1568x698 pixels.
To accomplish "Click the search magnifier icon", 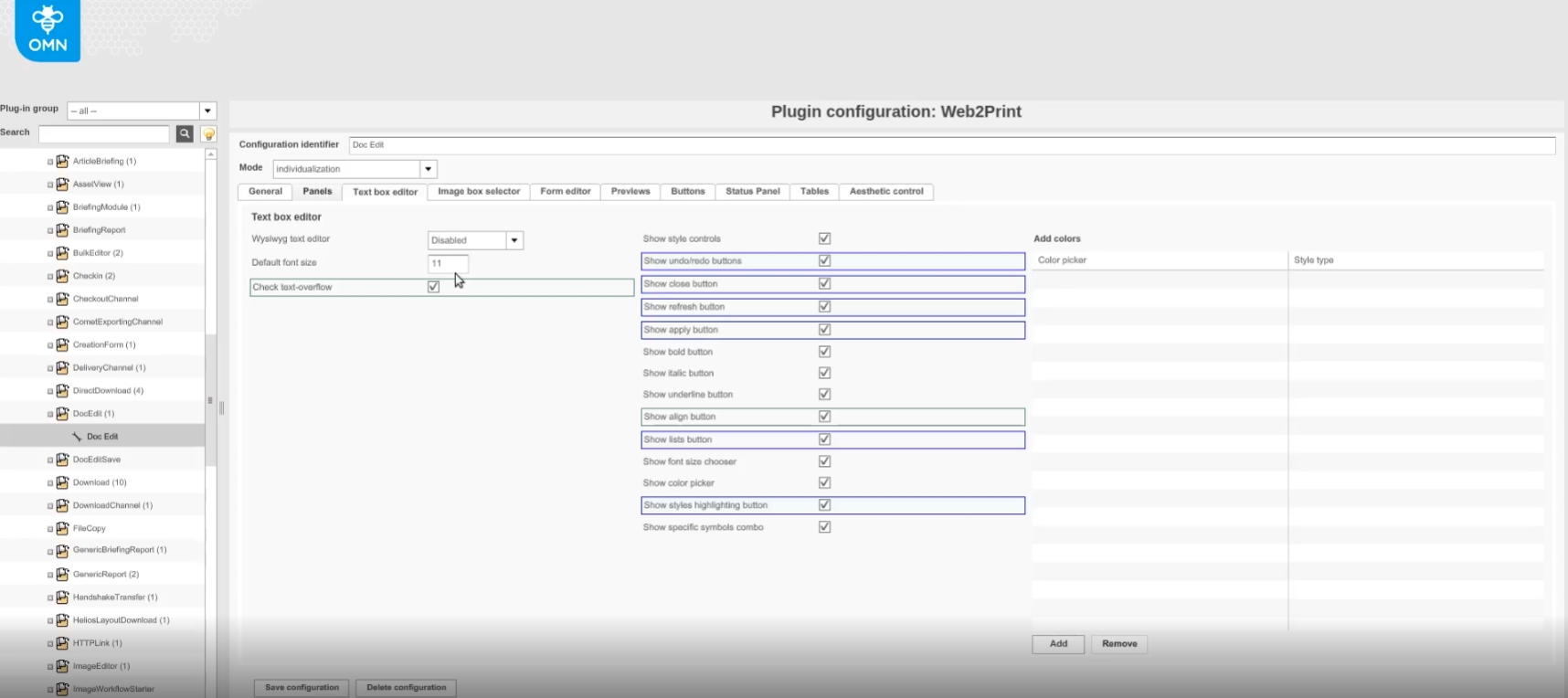I will (x=185, y=133).
